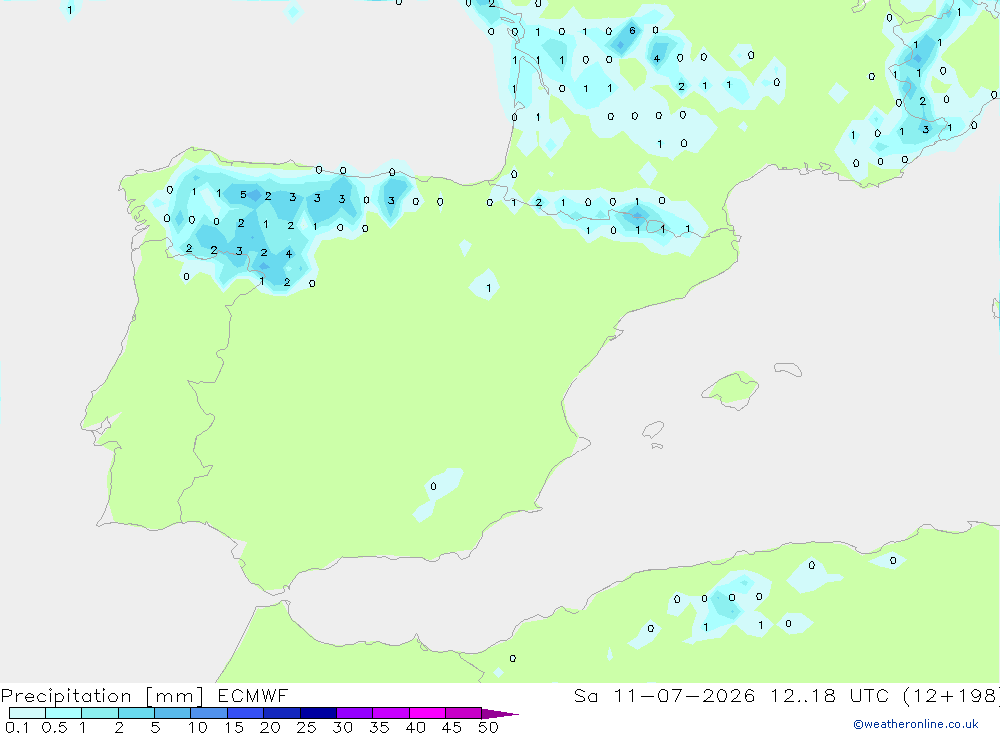Select the 2–5 mm legend color swatch
The height and width of the screenshot is (733, 1000).
tap(136, 713)
